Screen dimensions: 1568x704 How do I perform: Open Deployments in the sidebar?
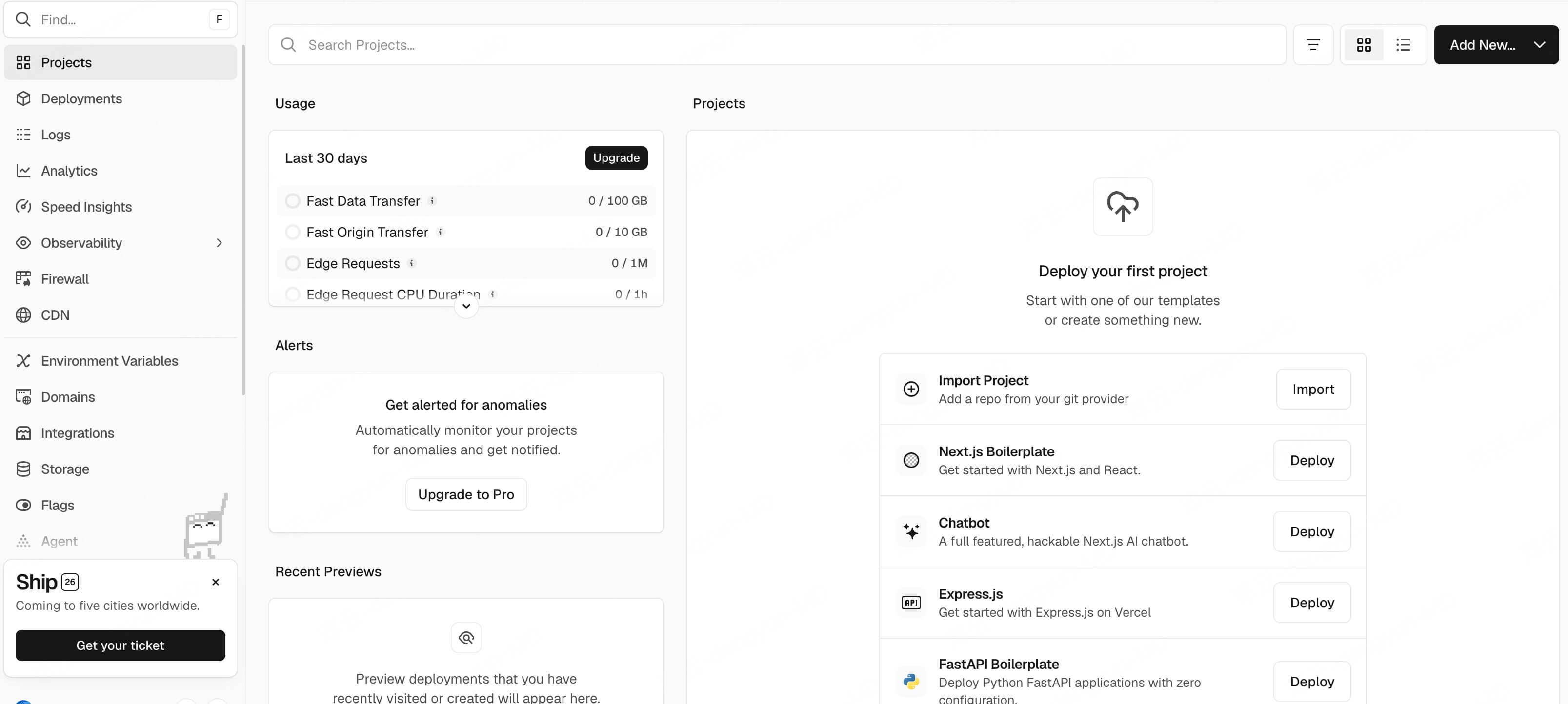120,98
